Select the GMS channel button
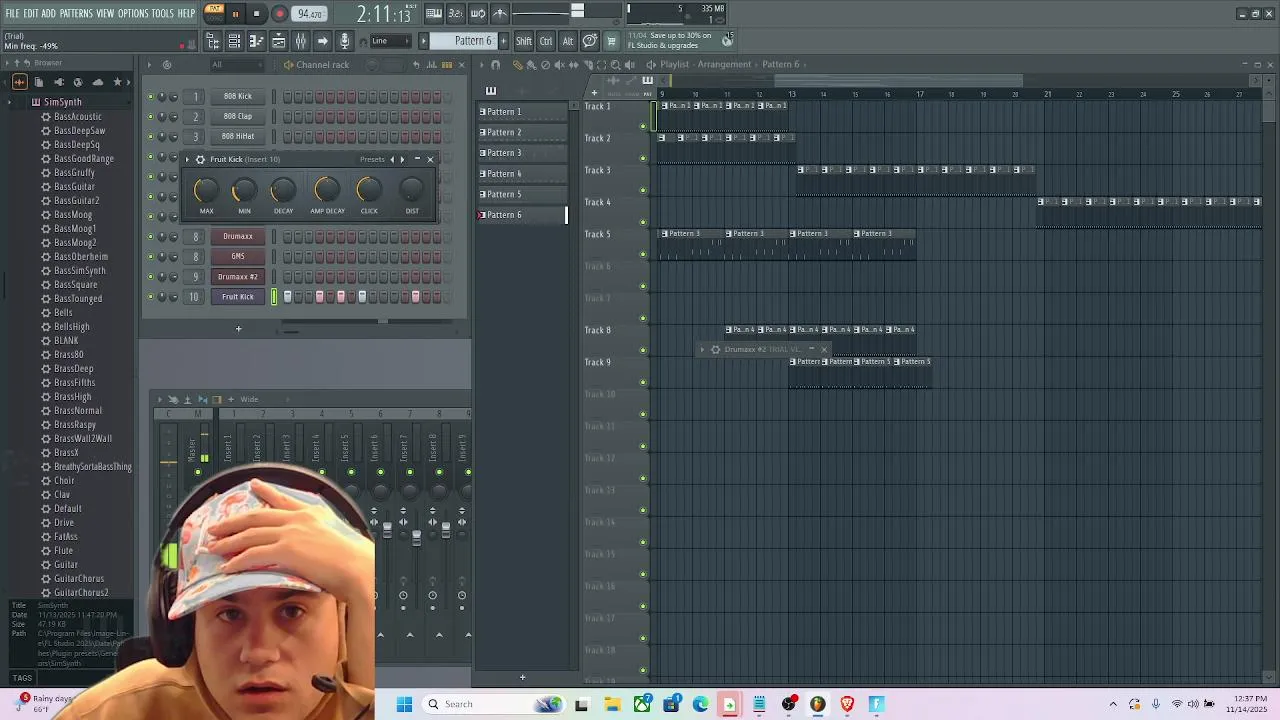This screenshot has height=720, width=1280. (238, 257)
